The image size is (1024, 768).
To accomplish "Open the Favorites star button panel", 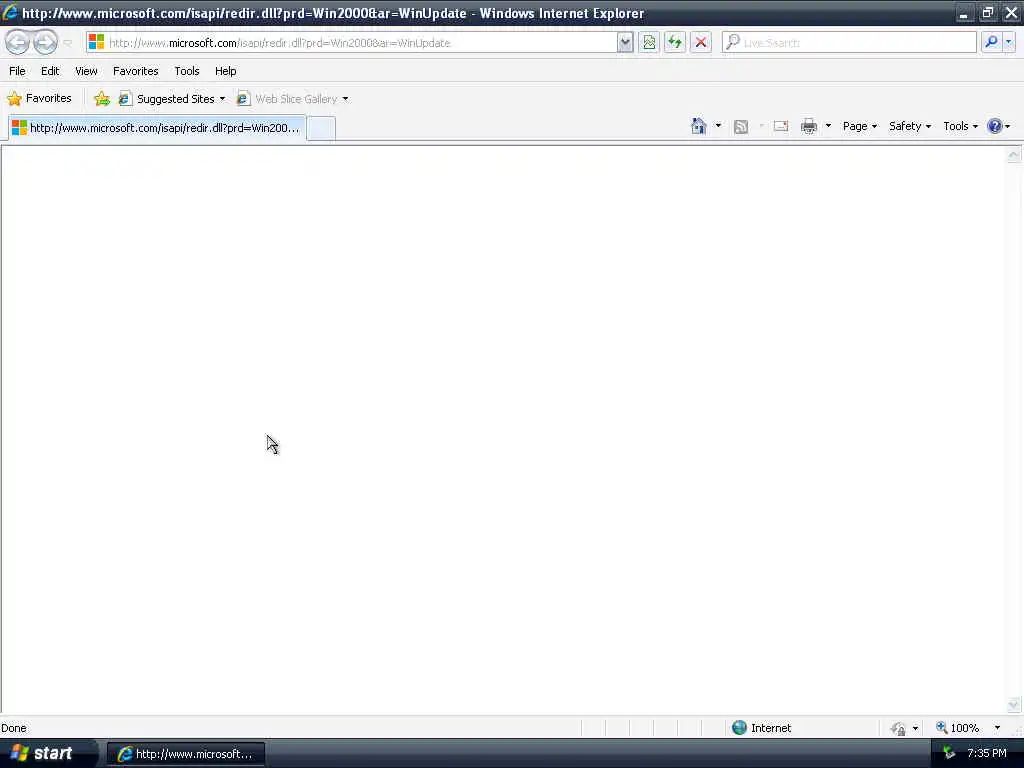I will (39, 99).
